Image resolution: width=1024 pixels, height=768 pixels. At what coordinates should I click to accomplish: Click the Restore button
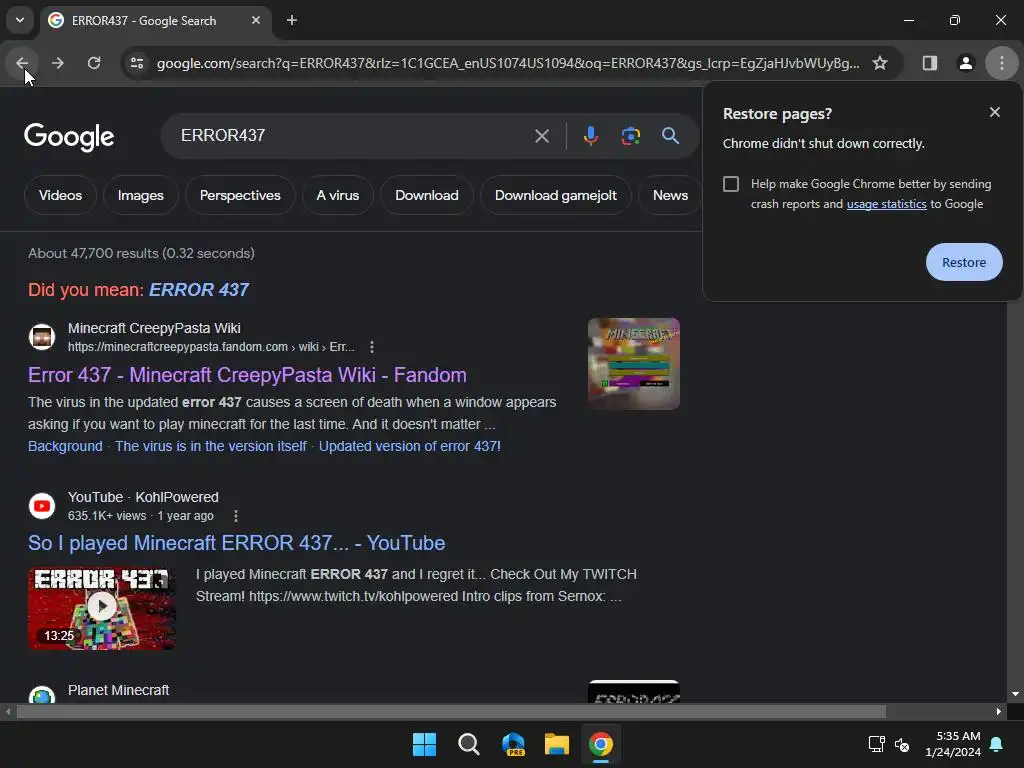[x=964, y=262]
